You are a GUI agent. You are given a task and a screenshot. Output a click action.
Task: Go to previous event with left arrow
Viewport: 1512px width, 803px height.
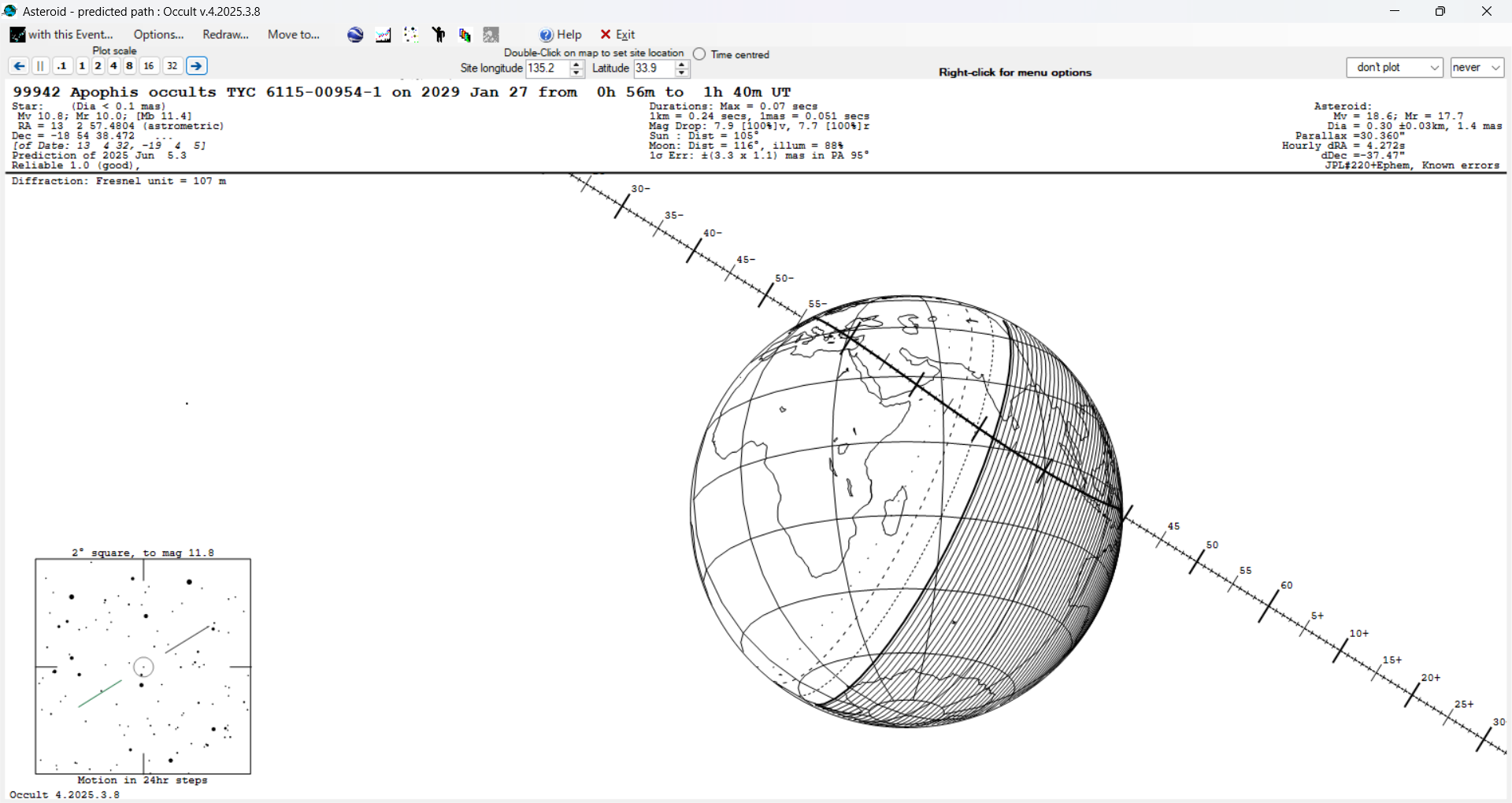point(19,66)
